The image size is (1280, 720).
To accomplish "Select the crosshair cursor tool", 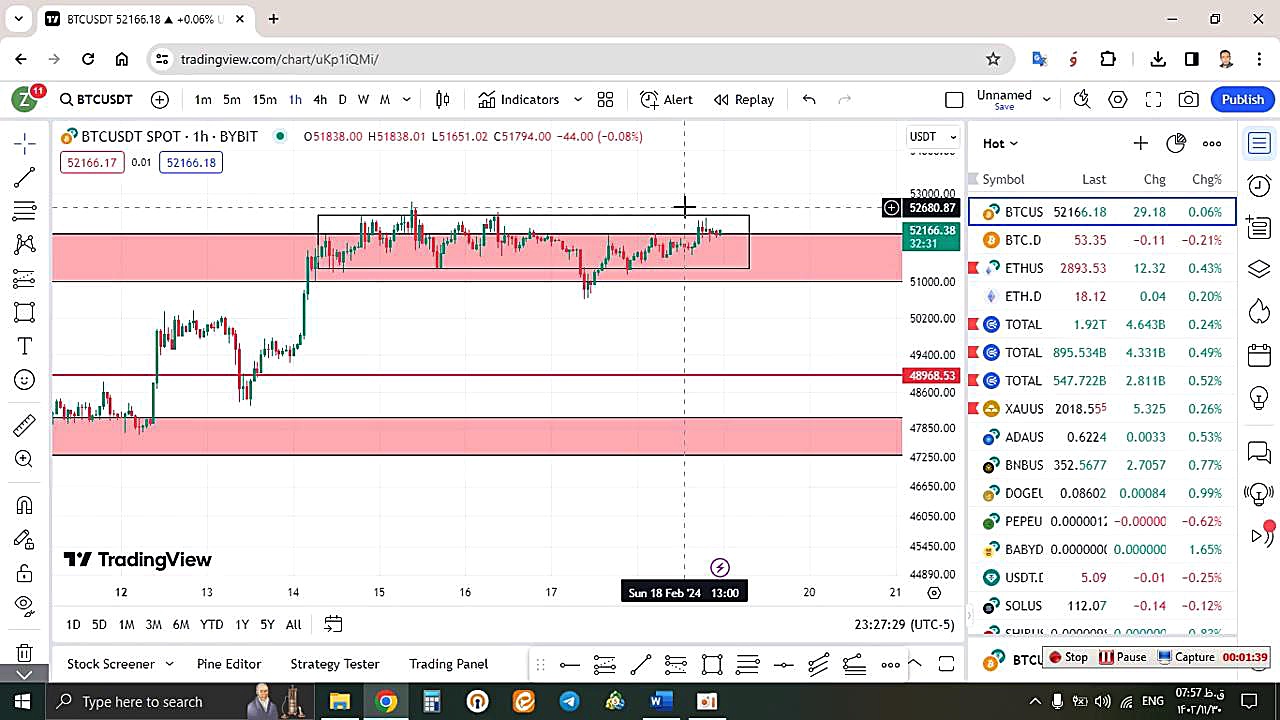I will click(25, 143).
